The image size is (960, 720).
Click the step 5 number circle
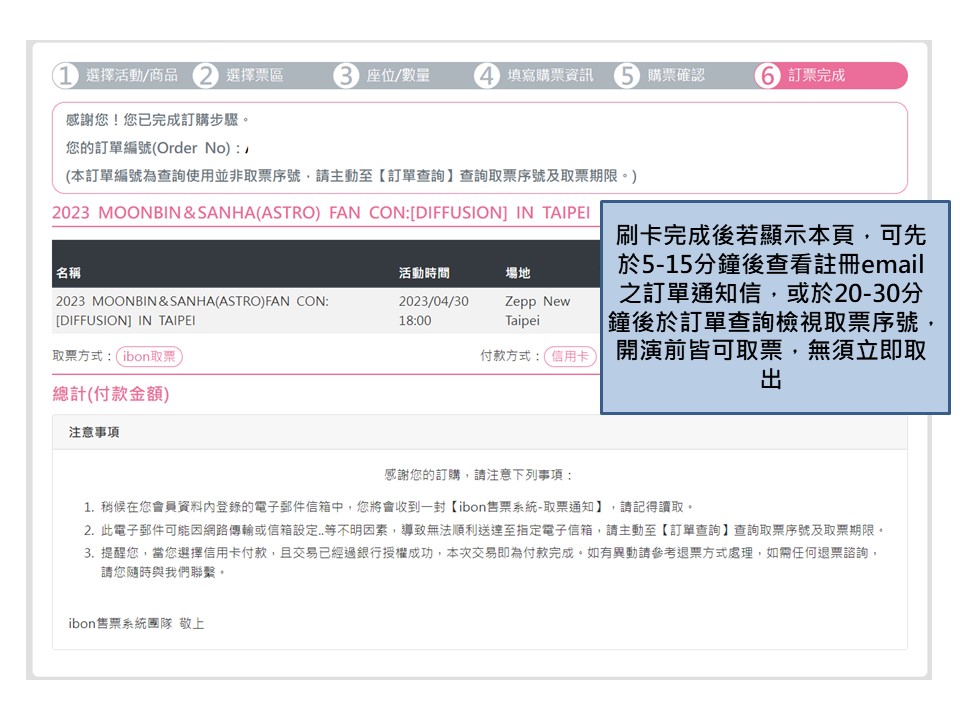(627, 76)
